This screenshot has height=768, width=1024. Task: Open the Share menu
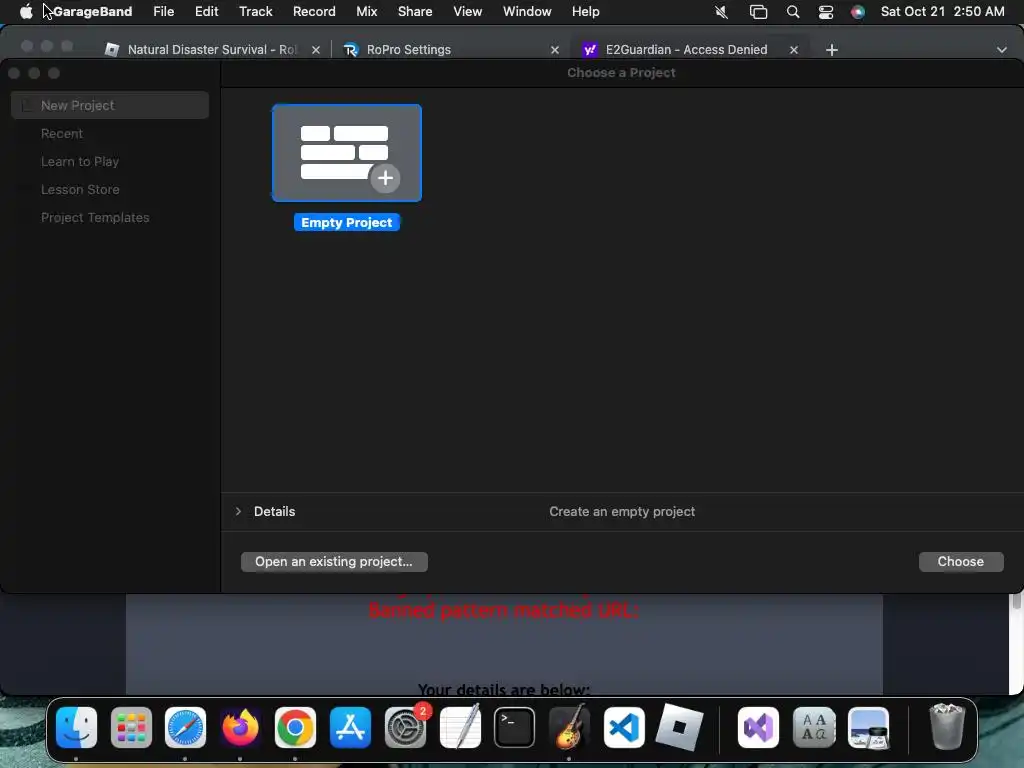pyautogui.click(x=415, y=11)
